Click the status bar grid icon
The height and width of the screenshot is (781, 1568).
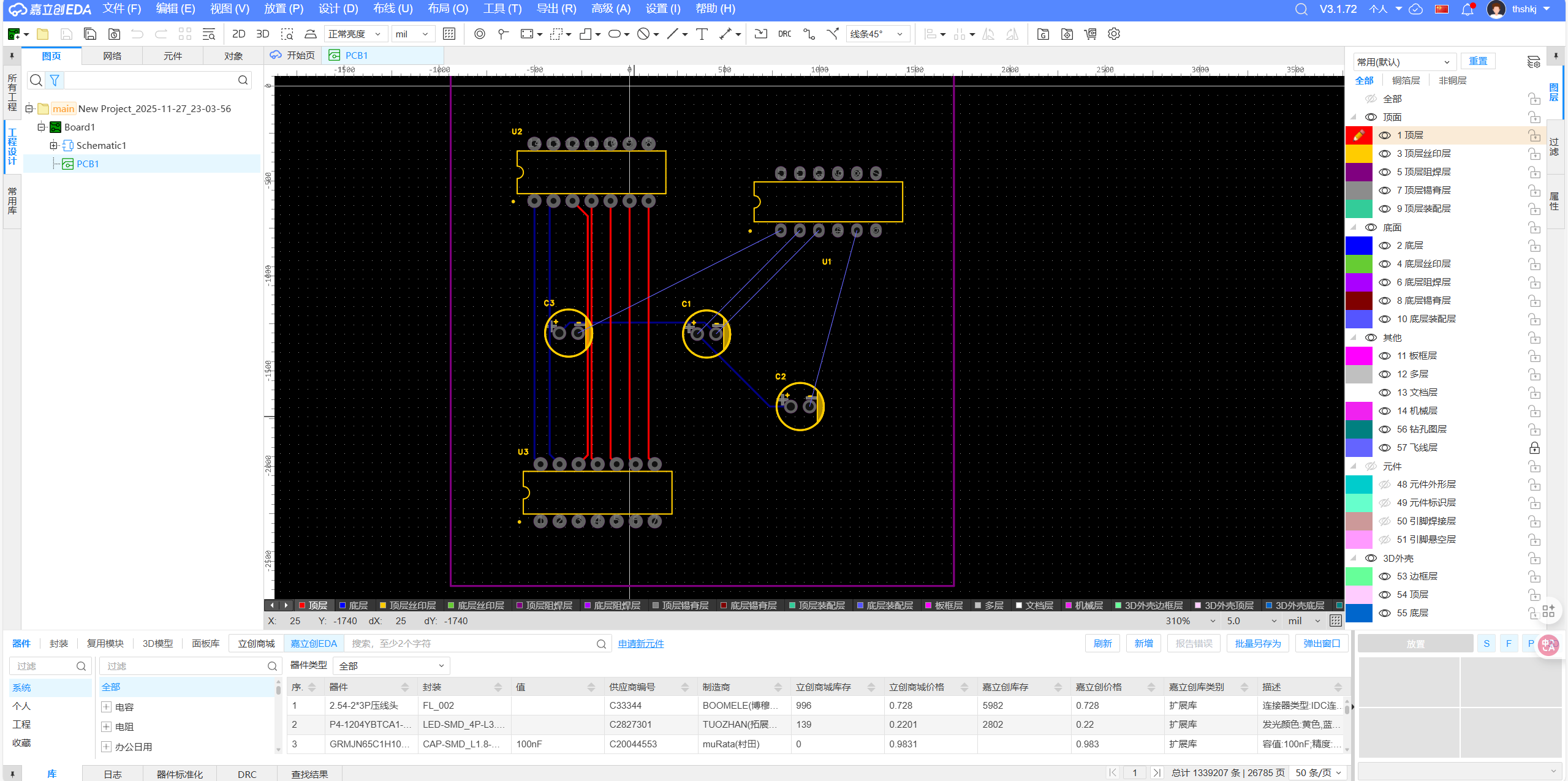1336,621
